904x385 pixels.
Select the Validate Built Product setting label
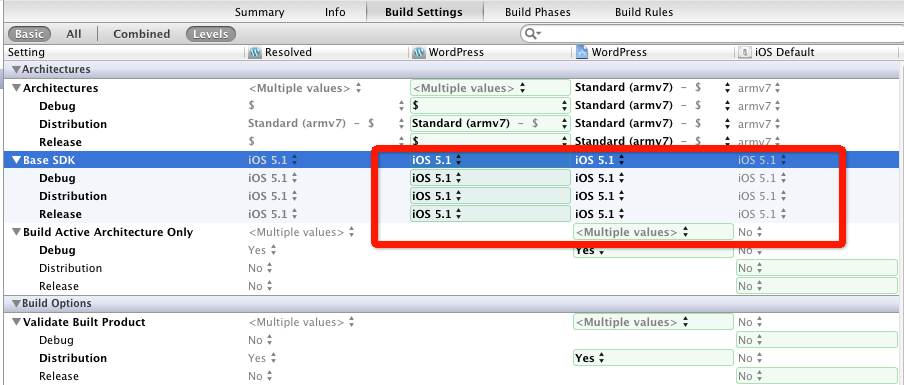tap(84, 322)
